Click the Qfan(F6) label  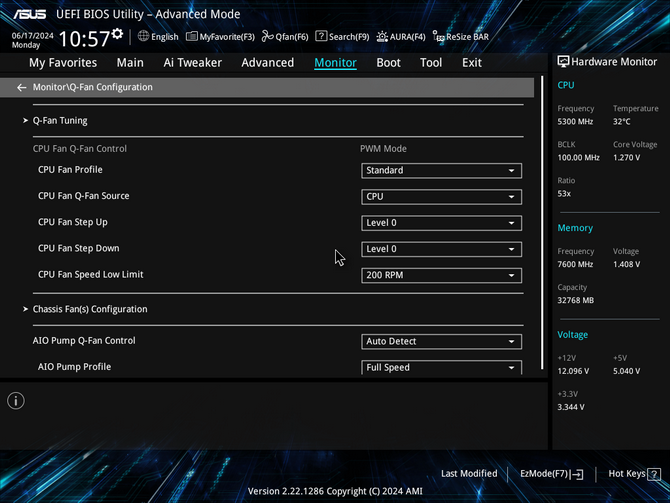292,37
